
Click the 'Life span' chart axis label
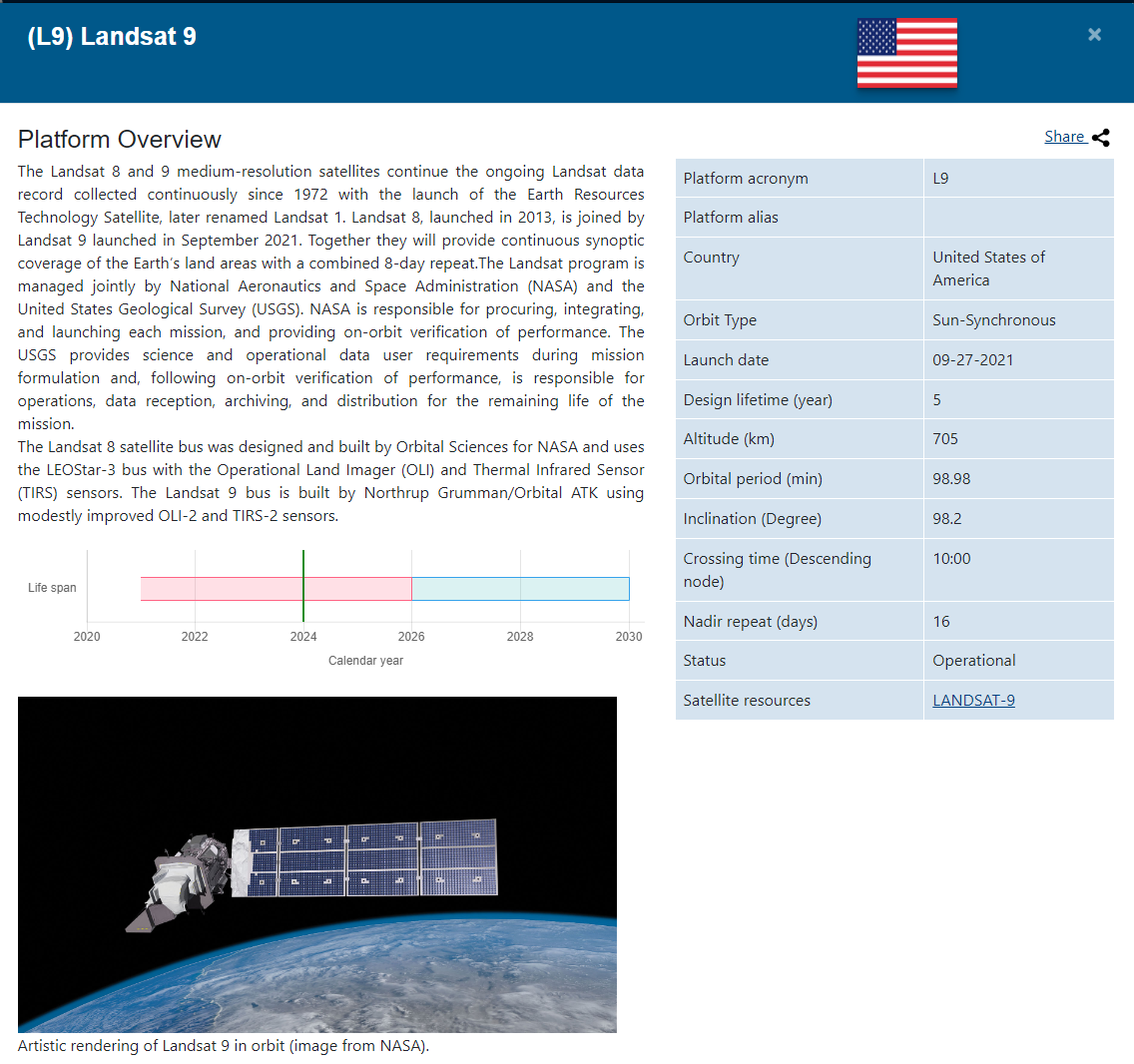[52, 587]
